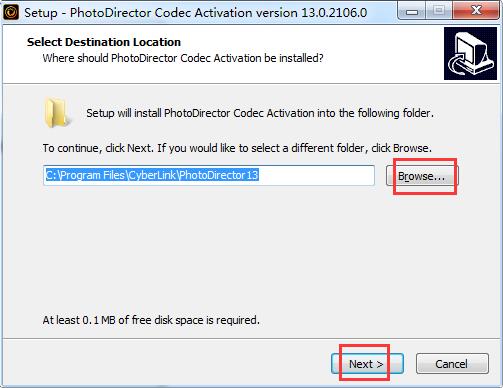Click the installer computer graphic in the header

tap(470, 54)
